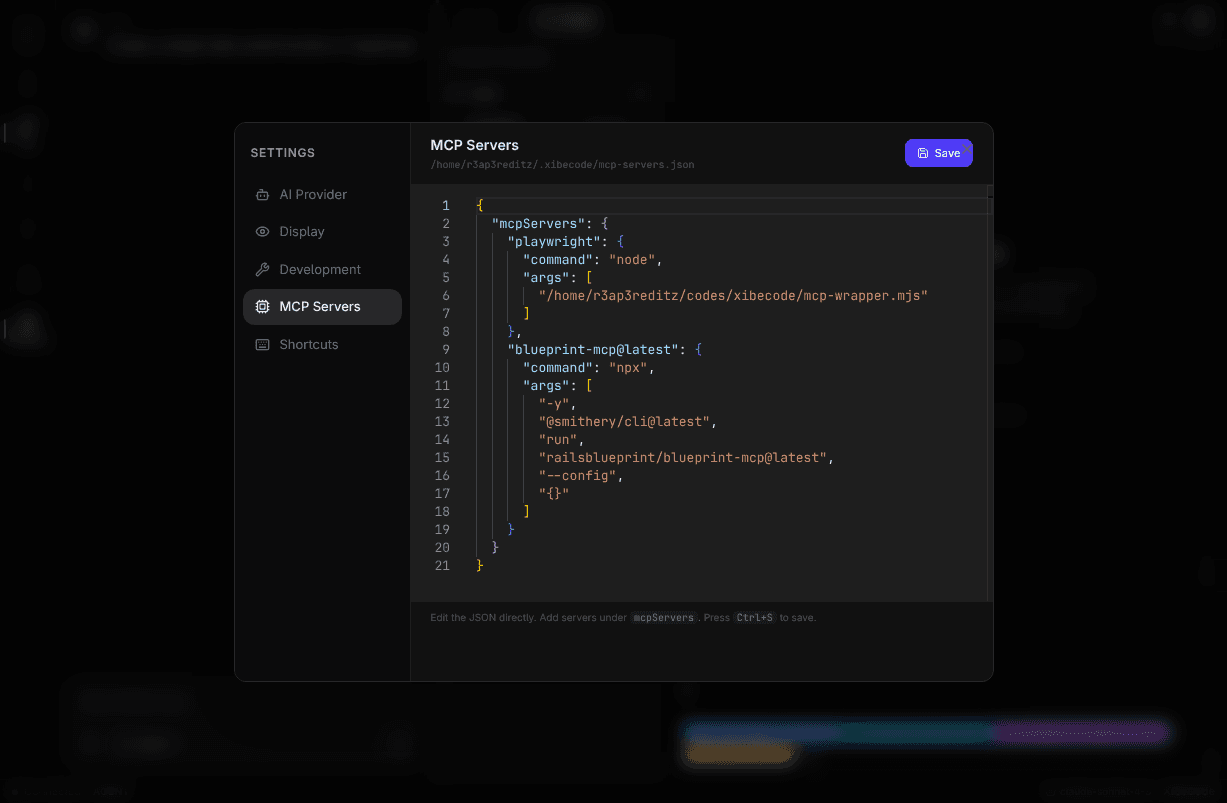Select the wrench icon for Development
1227x803 pixels.
click(261, 269)
